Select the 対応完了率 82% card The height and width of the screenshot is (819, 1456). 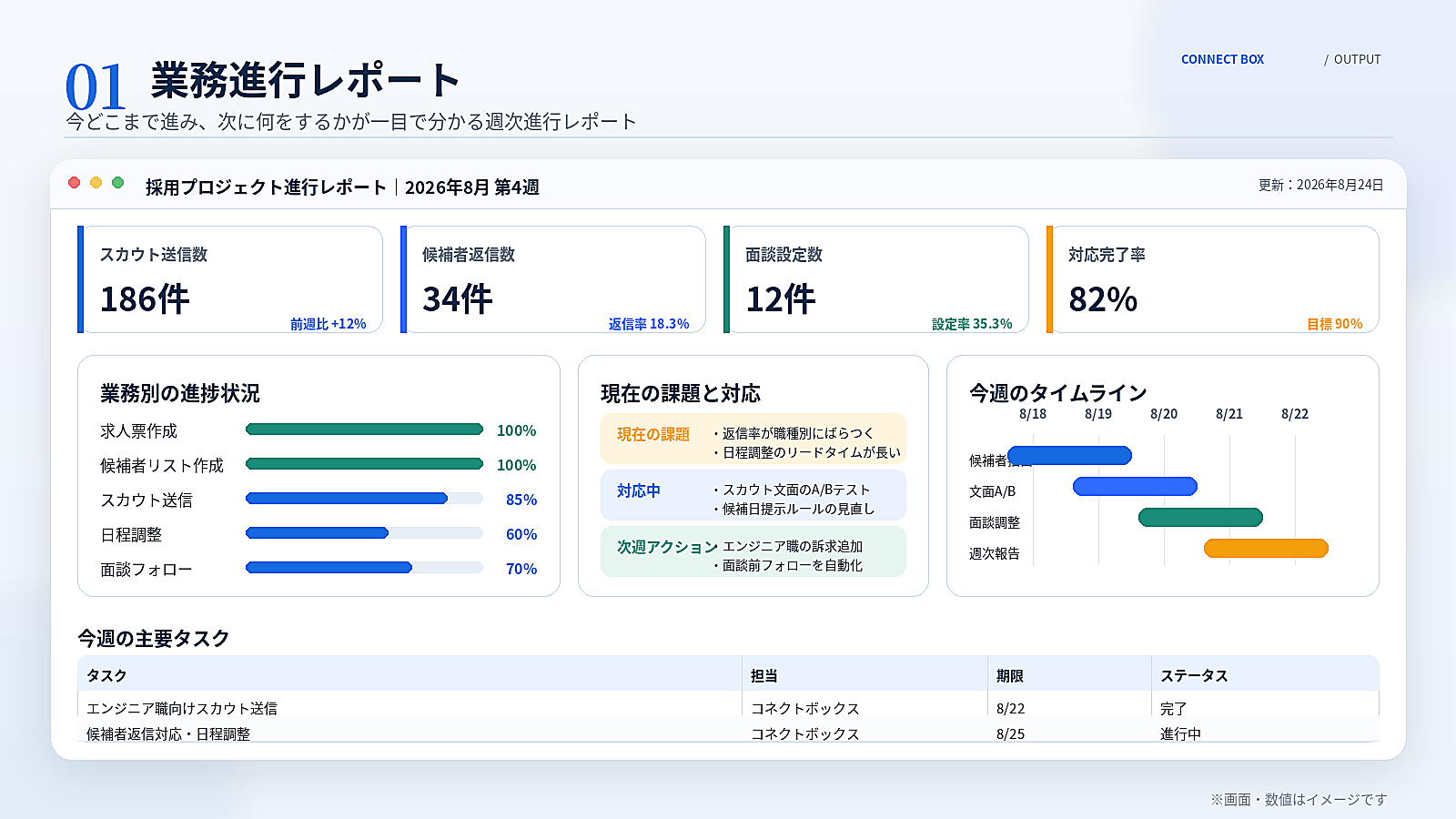[x=1213, y=279]
